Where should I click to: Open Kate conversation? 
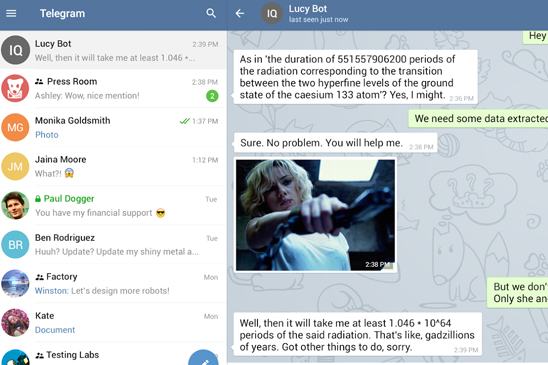point(113,323)
